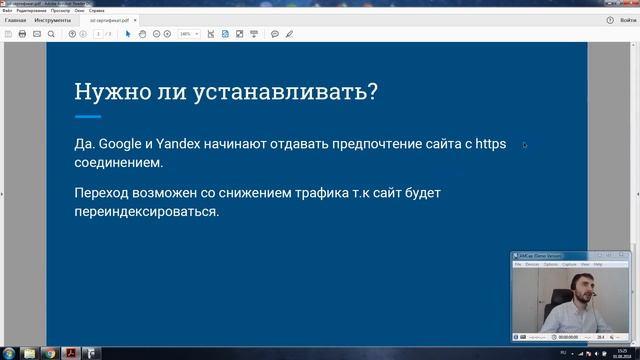Open the Find text magnifier tool
The image size is (640, 360).
(x=51, y=34)
